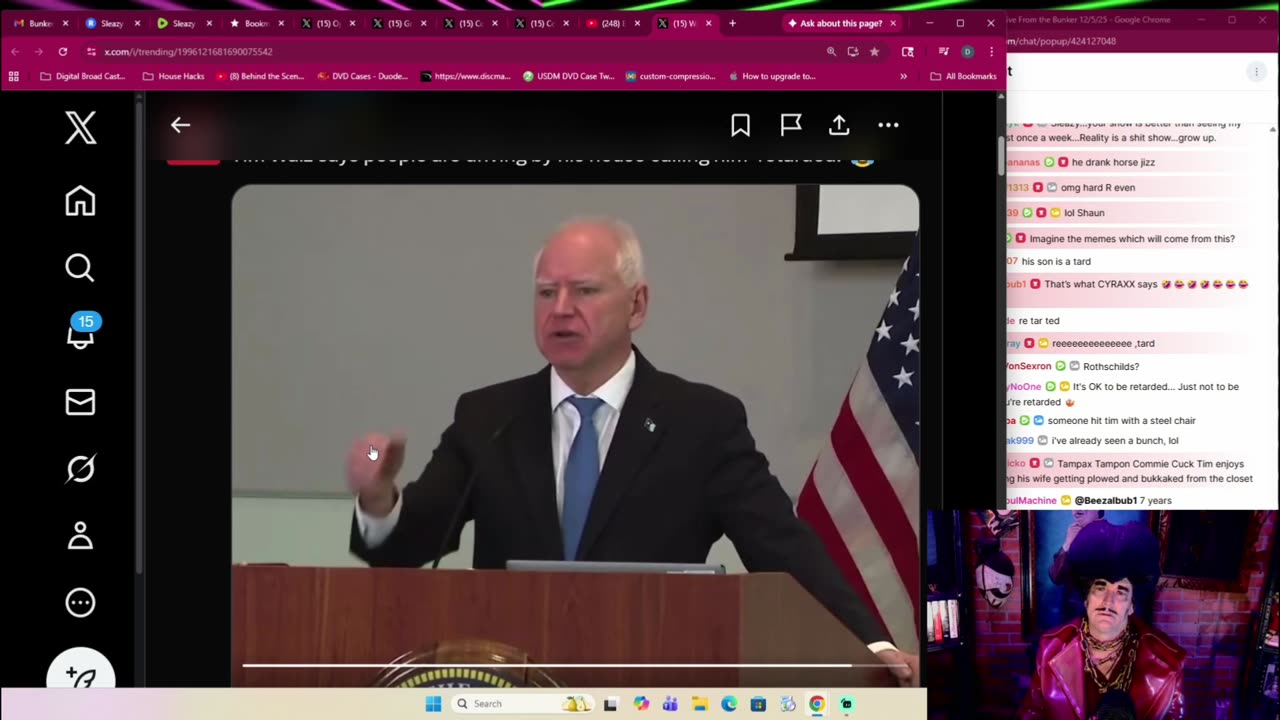Click the X logo in the sidebar
Screen dimensions: 1280x720
coord(80,127)
